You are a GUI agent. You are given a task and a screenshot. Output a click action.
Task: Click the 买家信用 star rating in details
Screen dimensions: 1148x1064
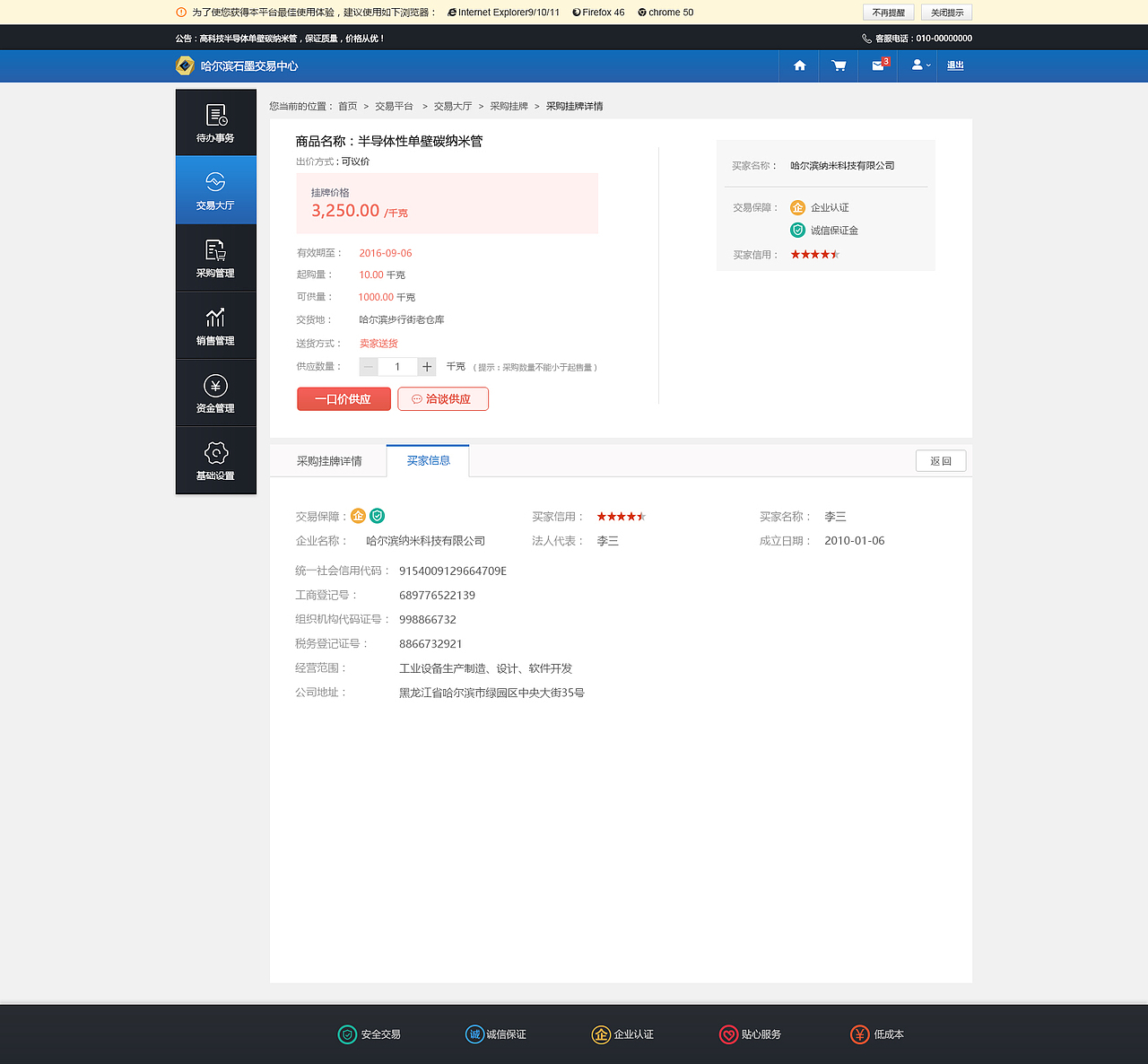click(622, 517)
